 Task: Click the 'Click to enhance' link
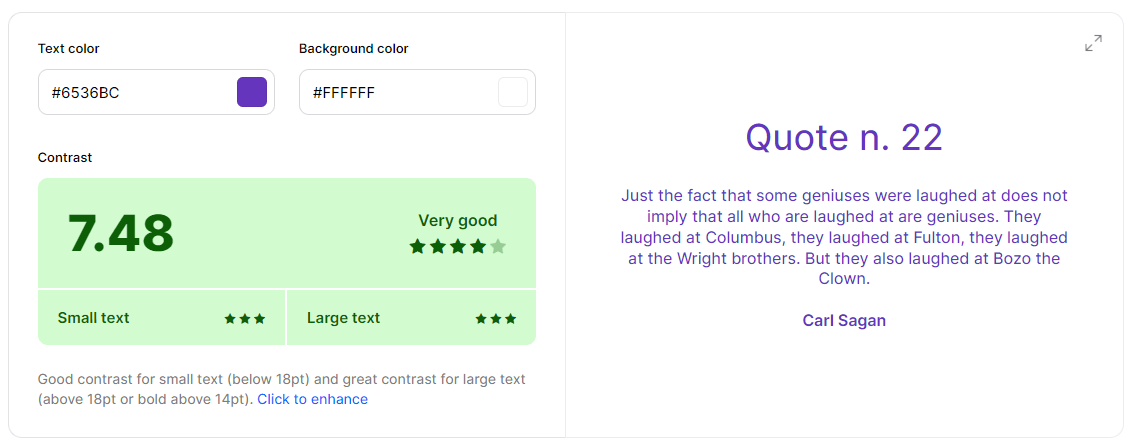(312, 399)
